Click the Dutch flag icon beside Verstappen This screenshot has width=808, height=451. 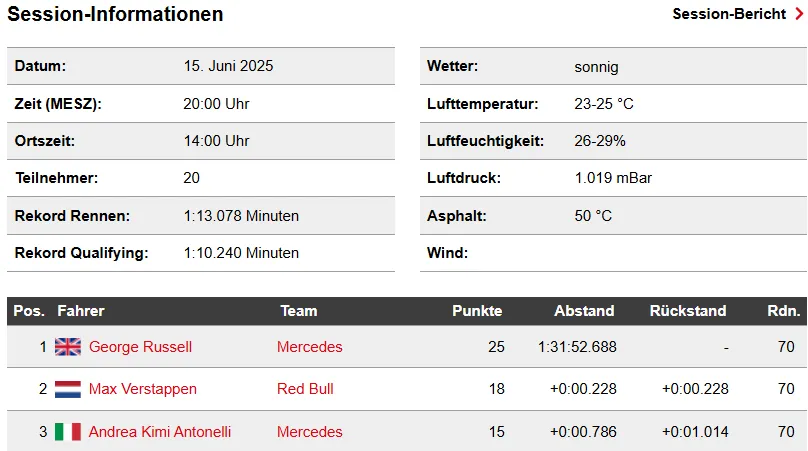68,389
